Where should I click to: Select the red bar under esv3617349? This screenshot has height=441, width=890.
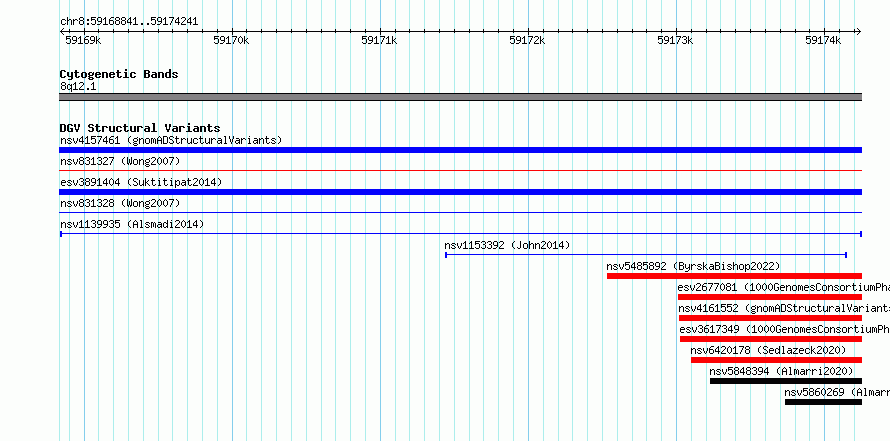tap(771, 339)
